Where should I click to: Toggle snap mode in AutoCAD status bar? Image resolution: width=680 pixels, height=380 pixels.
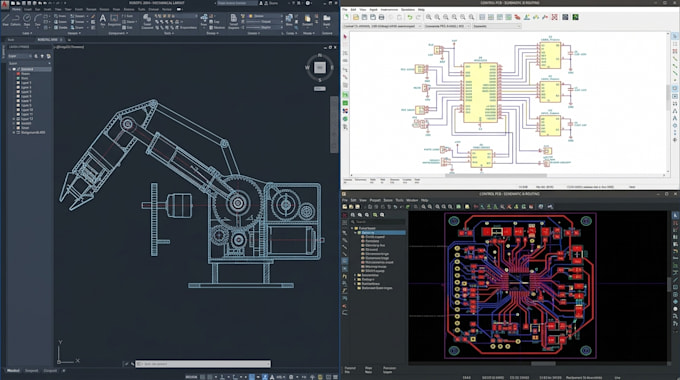[x=209, y=377]
